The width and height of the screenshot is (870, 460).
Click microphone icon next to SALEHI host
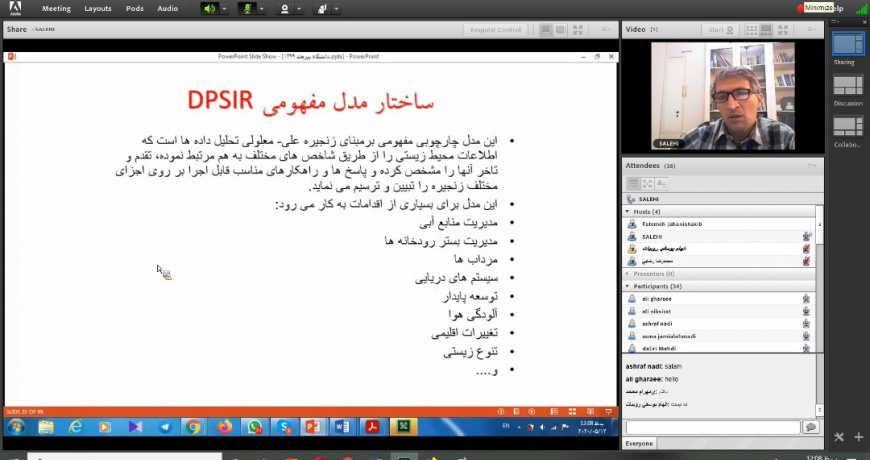point(806,236)
